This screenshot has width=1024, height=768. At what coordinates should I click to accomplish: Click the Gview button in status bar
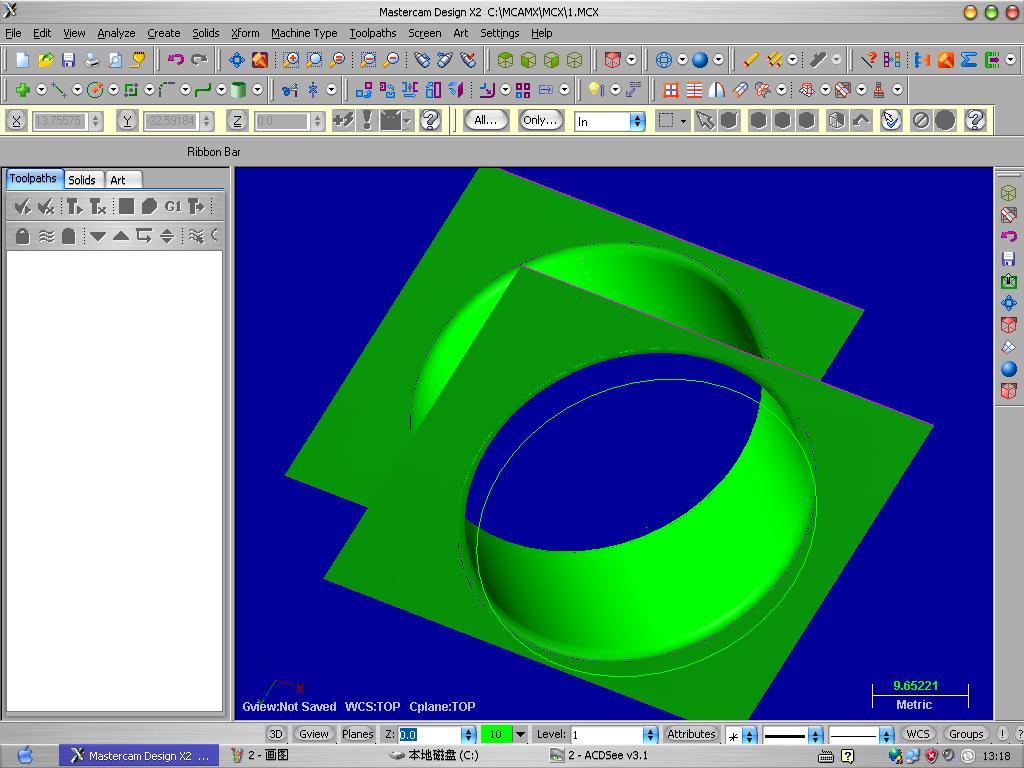(x=313, y=734)
